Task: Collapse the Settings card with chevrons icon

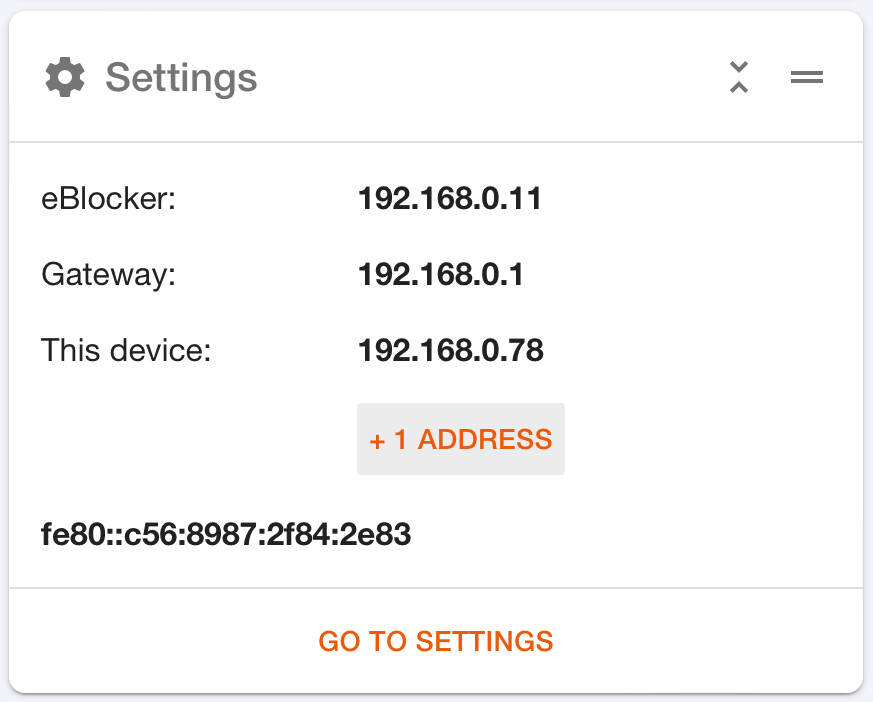Action: tap(739, 77)
